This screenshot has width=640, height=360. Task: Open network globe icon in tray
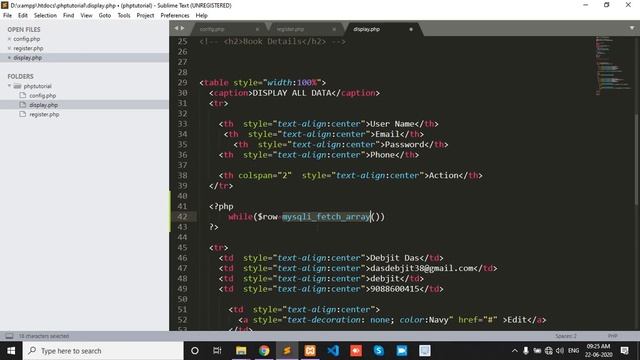[x=549, y=351]
